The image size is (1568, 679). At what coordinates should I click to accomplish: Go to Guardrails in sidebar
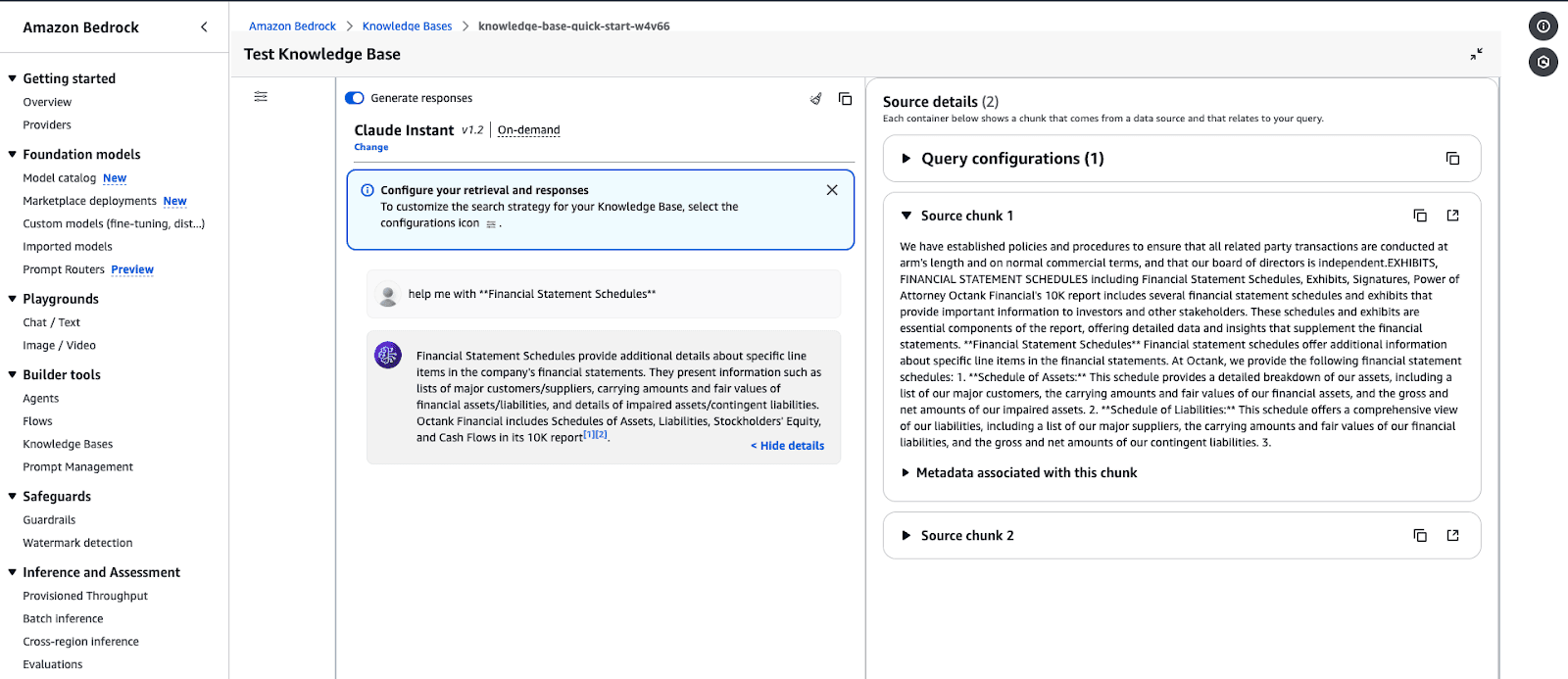(x=49, y=520)
